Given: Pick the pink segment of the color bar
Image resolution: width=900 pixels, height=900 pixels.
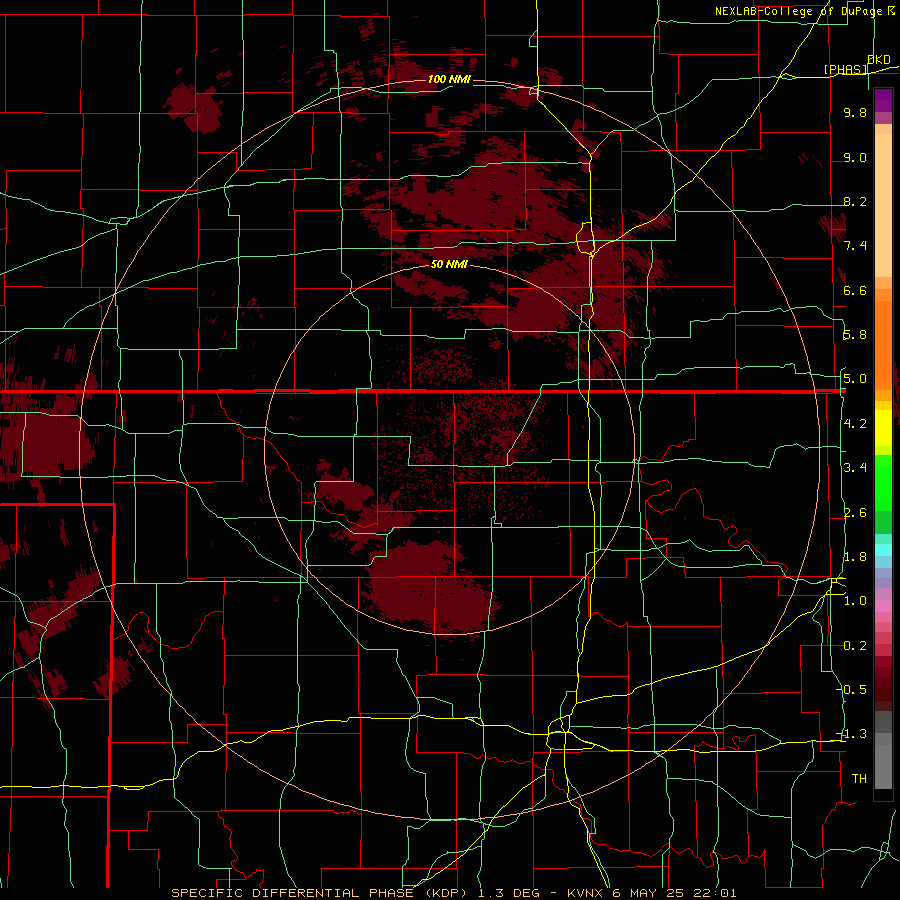Looking at the screenshot, I should pyautogui.click(x=883, y=606).
